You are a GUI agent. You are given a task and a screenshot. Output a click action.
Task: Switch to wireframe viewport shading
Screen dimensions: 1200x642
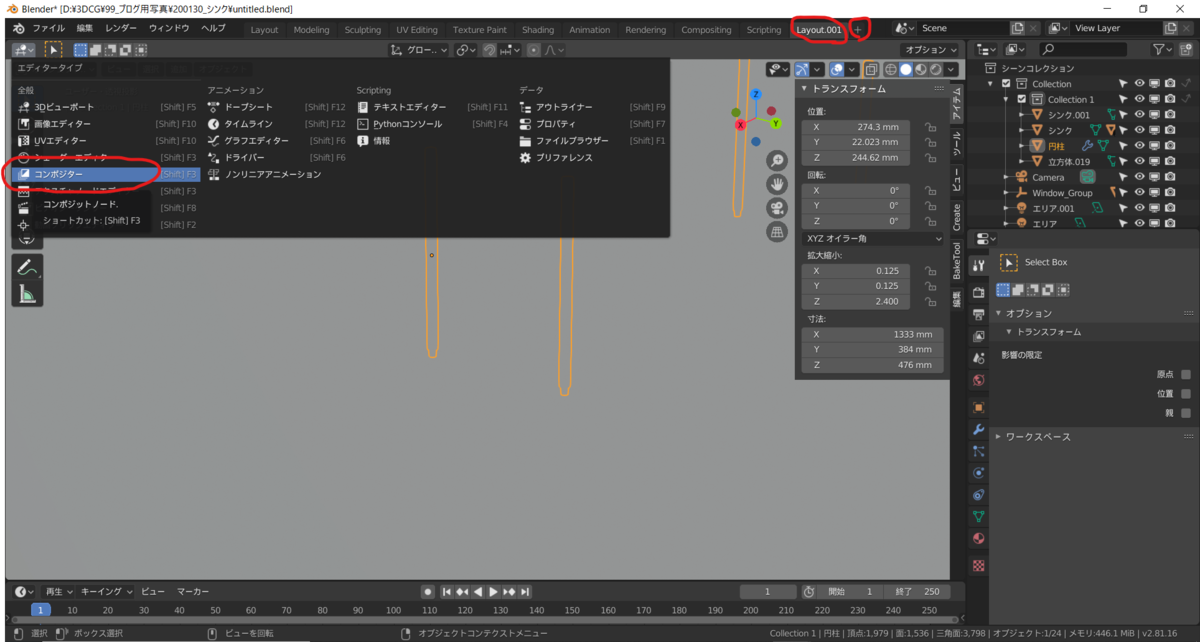tap(890, 70)
